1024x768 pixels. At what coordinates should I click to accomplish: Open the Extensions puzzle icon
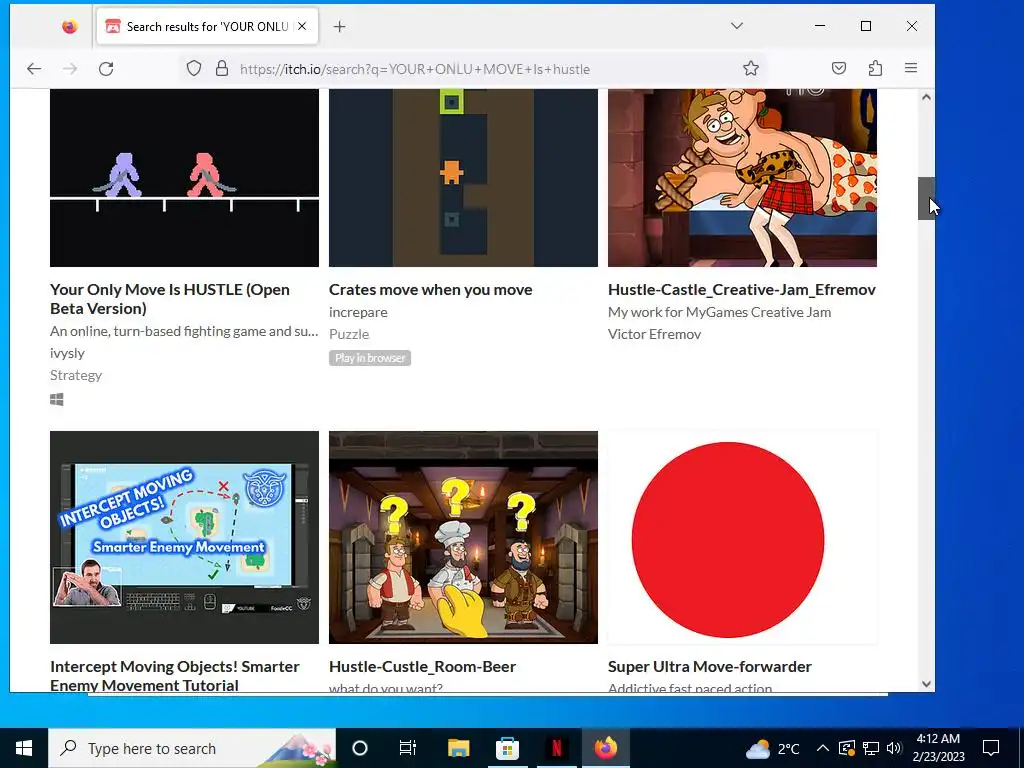pyautogui.click(x=875, y=69)
